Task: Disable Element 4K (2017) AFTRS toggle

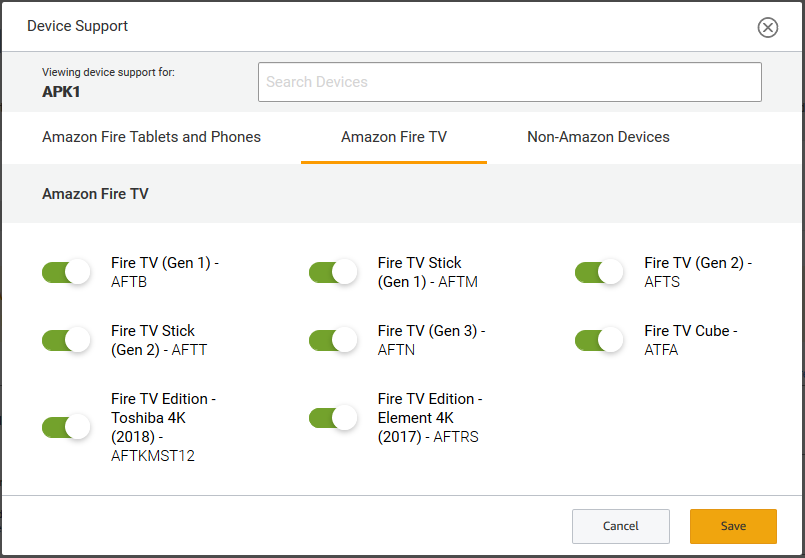Action: (333, 418)
